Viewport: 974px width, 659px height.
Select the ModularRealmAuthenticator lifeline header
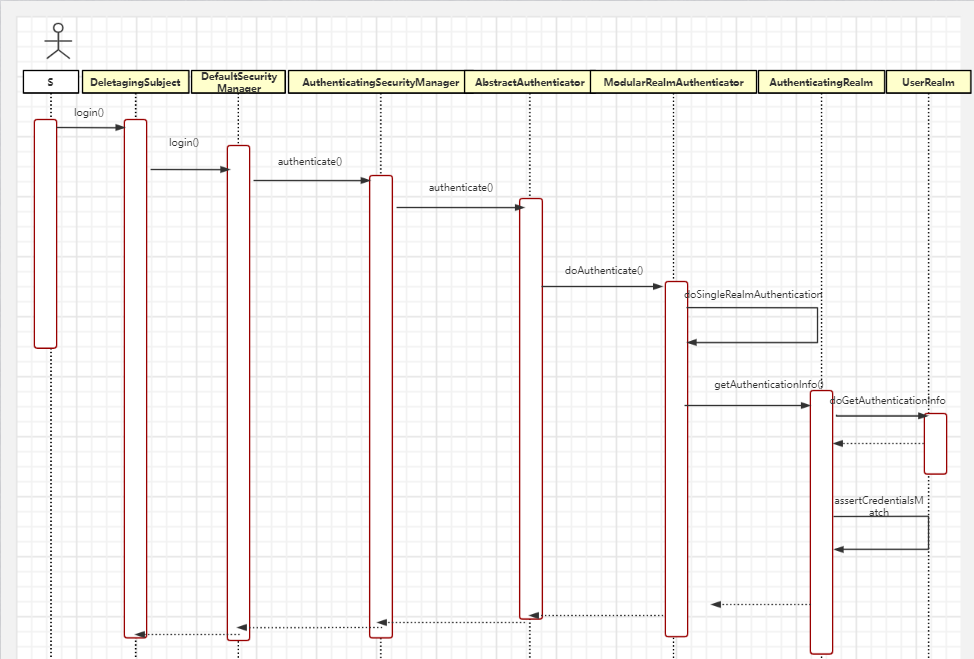point(673,82)
